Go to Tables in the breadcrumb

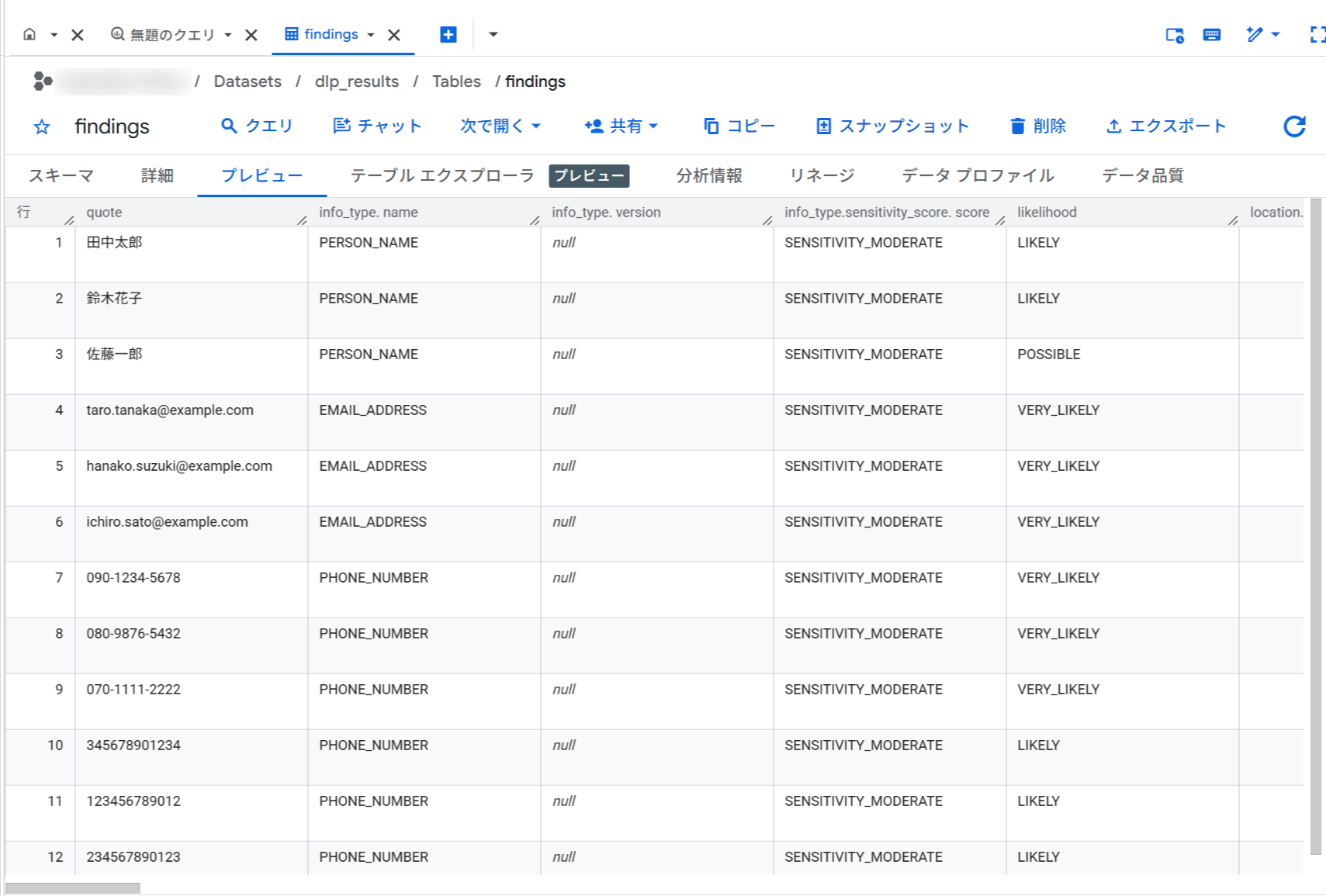click(x=456, y=81)
